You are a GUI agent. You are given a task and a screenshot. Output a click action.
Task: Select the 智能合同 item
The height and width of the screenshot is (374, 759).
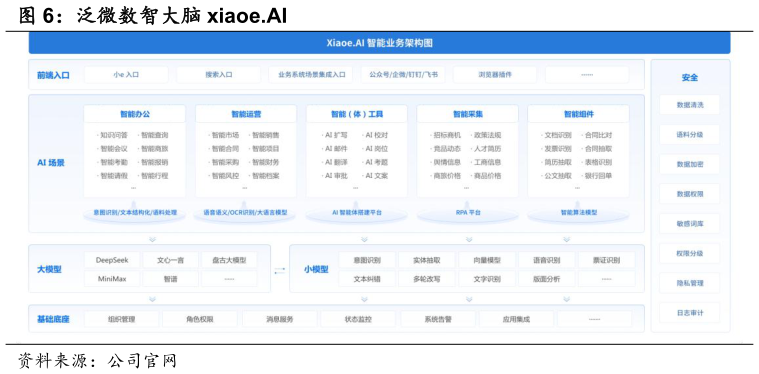tap(225, 149)
